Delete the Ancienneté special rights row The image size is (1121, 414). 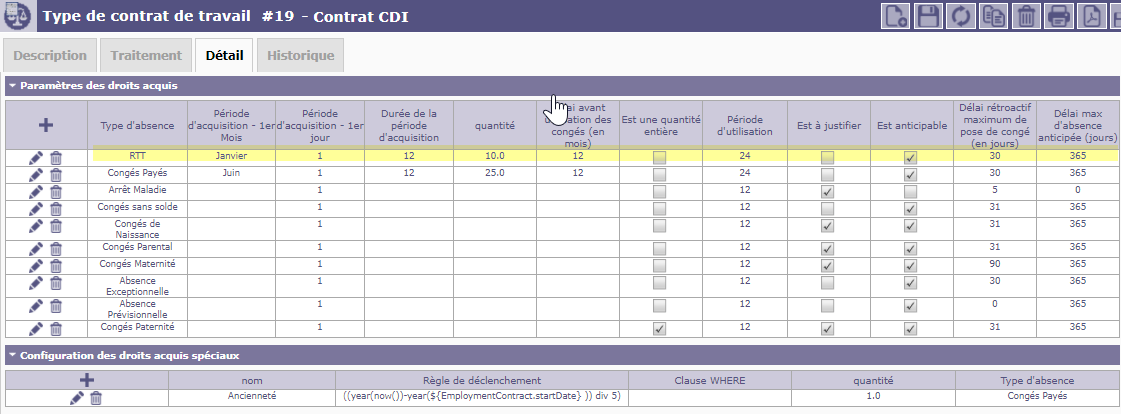[x=97, y=398]
